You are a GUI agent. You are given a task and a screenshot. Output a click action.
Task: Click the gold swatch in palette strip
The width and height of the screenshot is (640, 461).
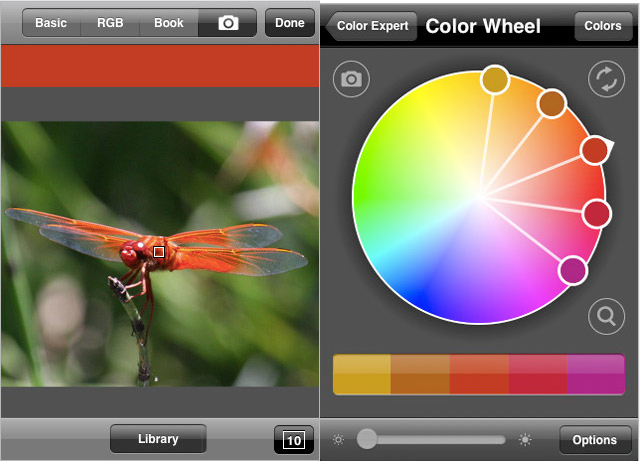click(362, 374)
